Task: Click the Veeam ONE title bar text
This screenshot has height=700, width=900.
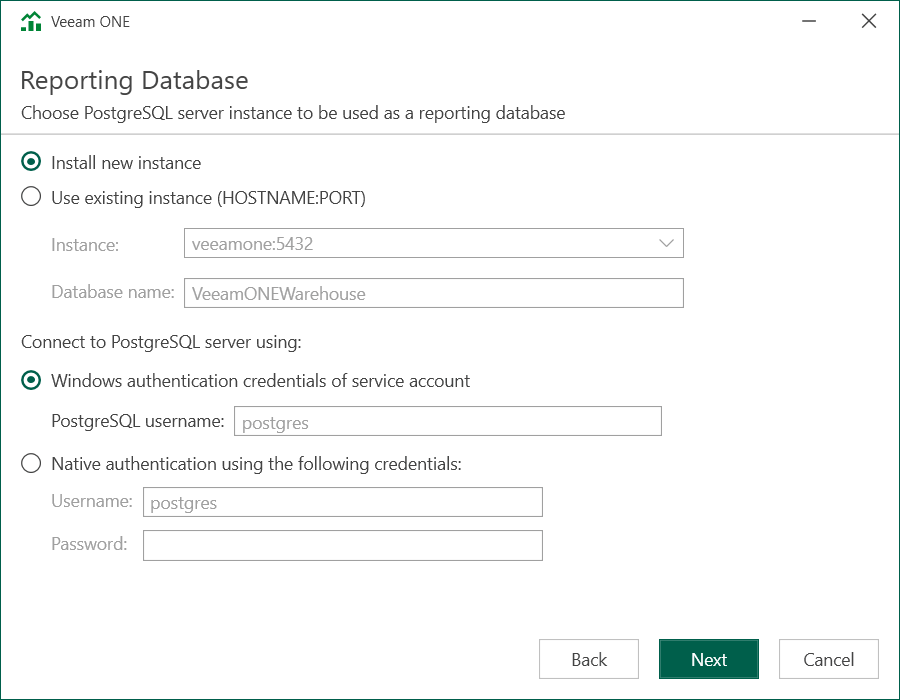Action: coord(90,22)
